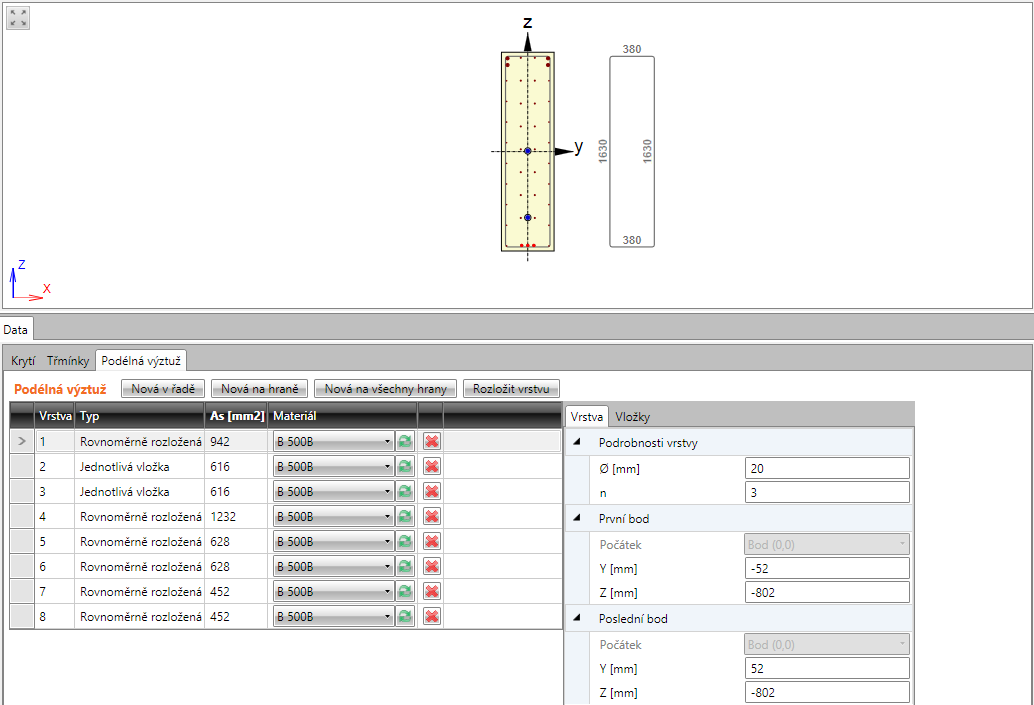
Task: Select row selector arrow of layer 1
Action: point(22,441)
